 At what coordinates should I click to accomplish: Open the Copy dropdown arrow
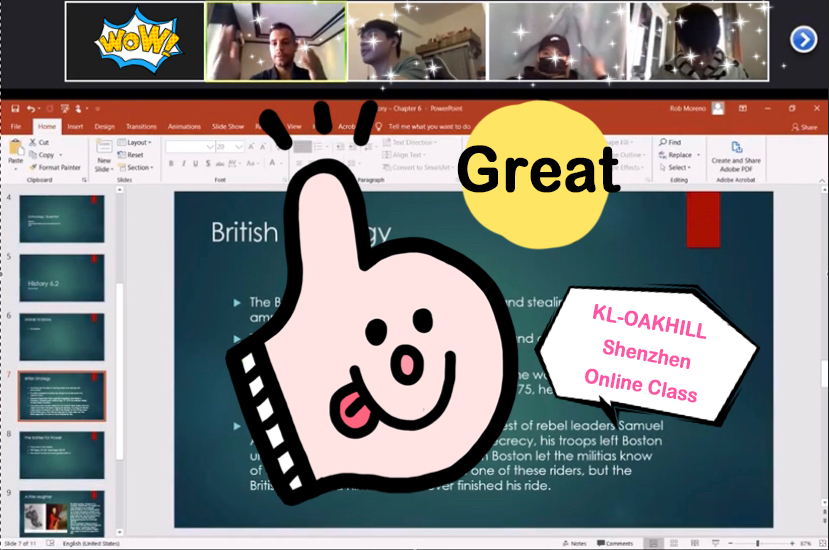tap(61, 155)
